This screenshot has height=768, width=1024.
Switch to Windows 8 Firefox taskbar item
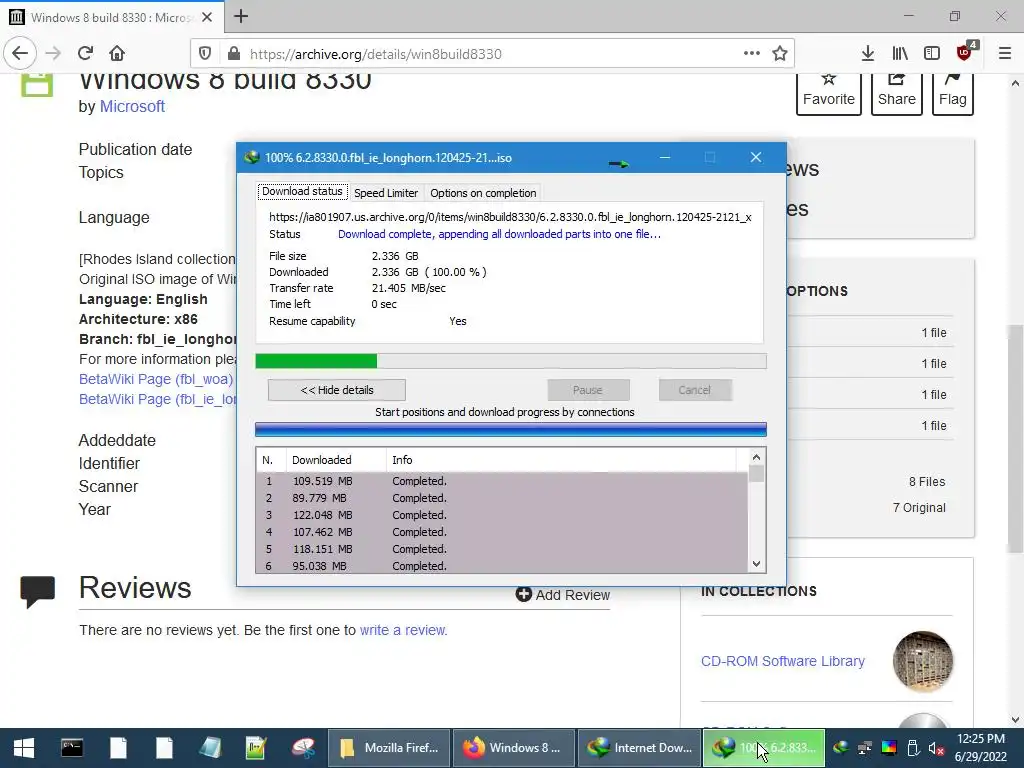[x=513, y=748]
